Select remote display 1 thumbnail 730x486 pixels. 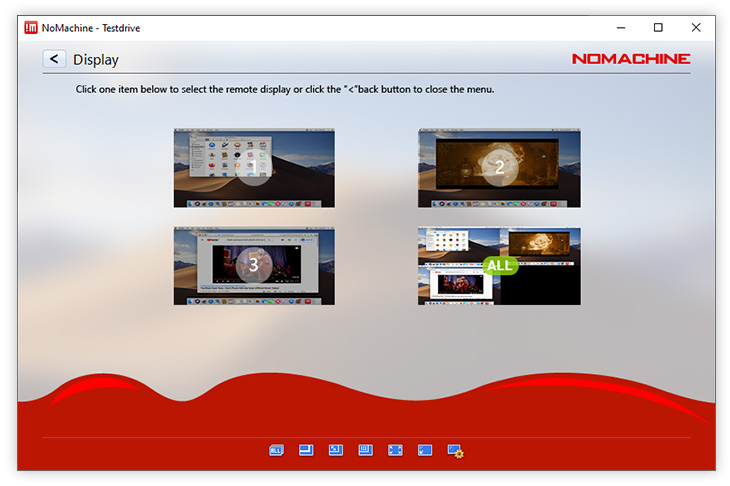(x=254, y=167)
